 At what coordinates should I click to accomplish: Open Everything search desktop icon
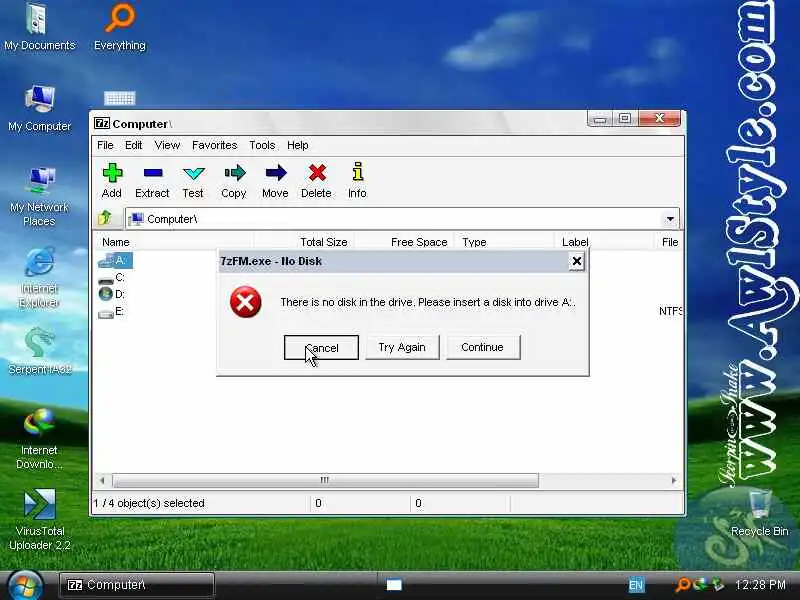(119, 27)
